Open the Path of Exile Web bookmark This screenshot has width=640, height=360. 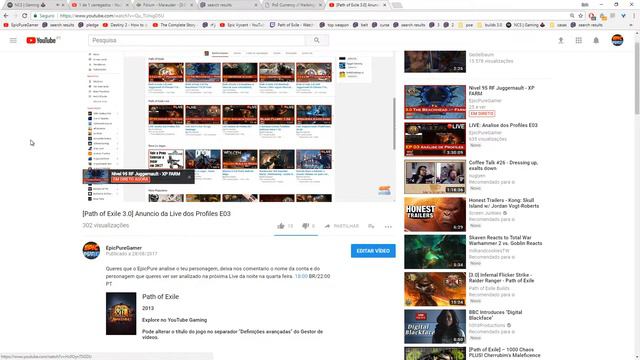(x=291, y=25)
